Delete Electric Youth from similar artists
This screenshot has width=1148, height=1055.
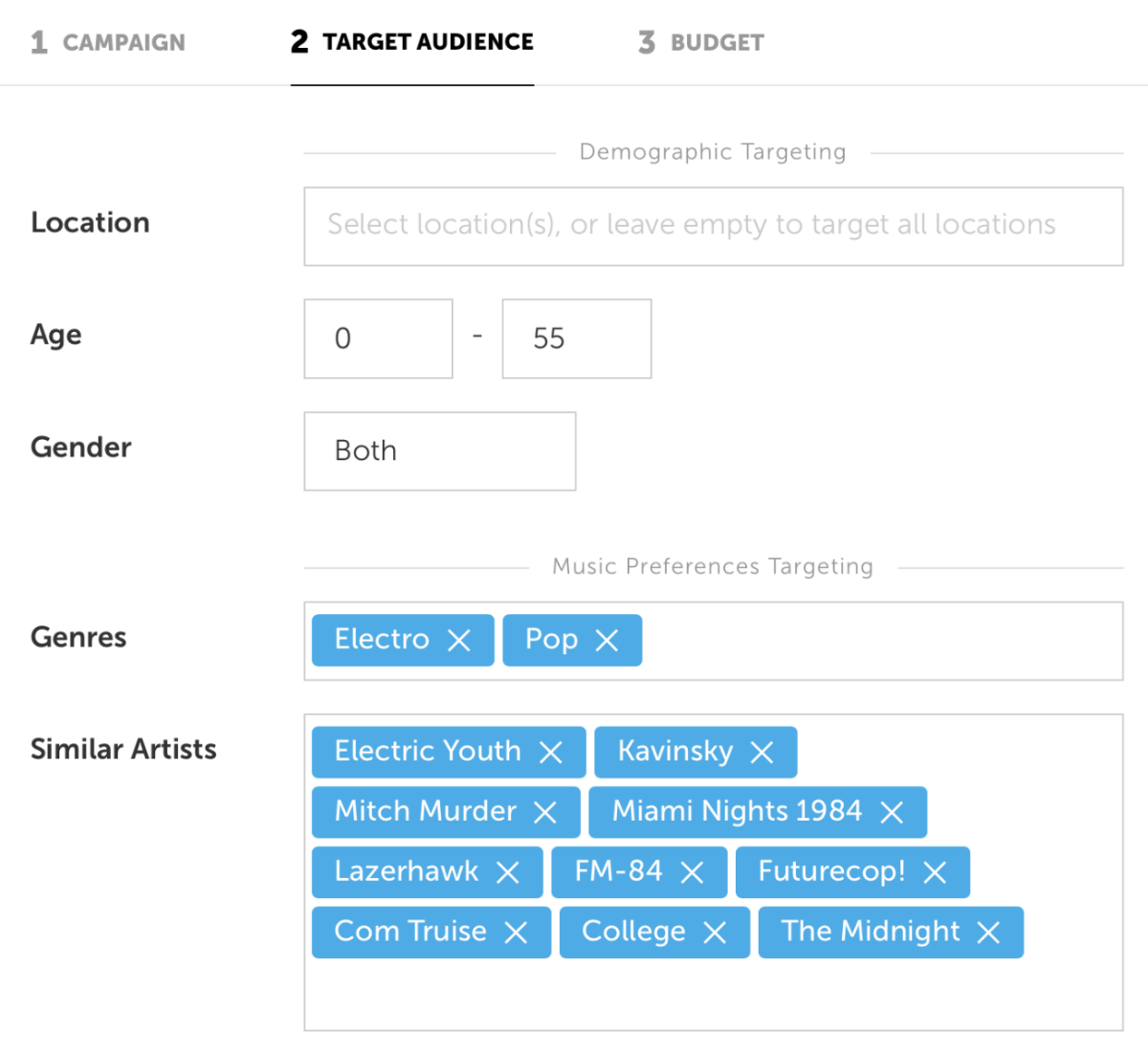(551, 752)
